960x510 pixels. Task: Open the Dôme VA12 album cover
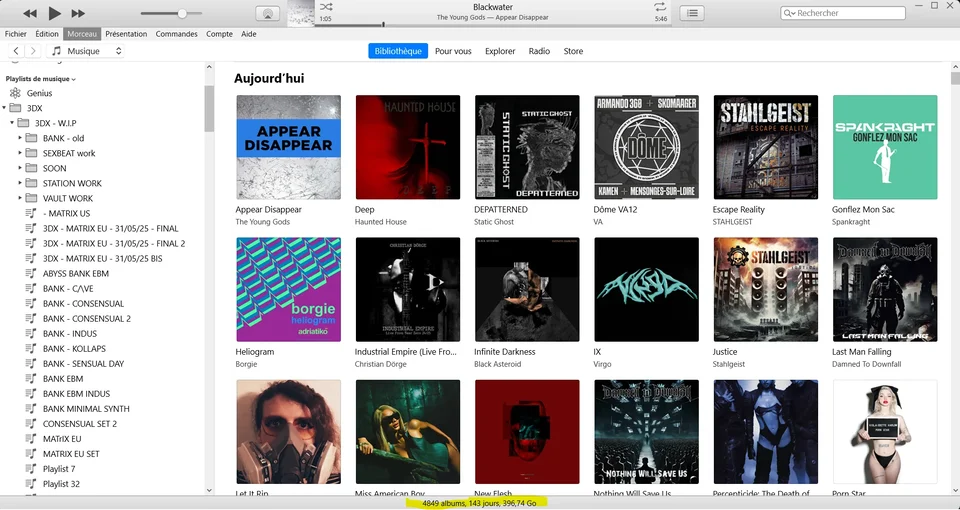pyautogui.click(x=646, y=147)
